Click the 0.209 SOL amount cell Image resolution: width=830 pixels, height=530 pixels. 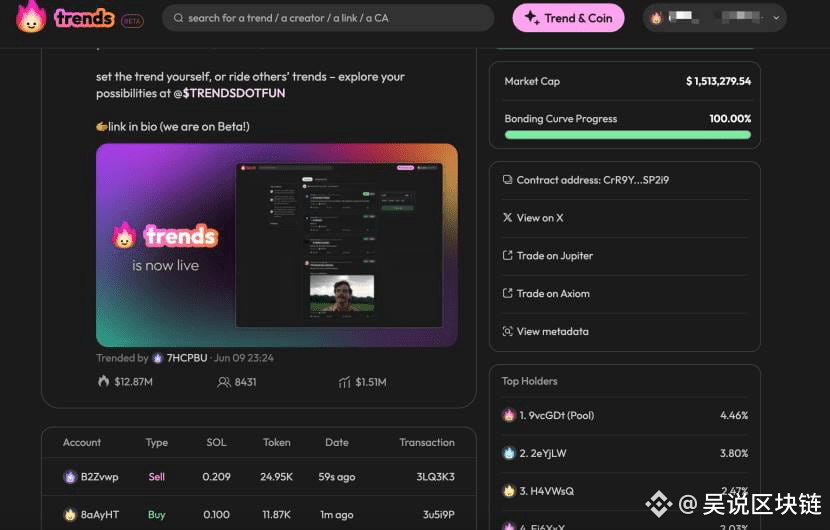pos(216,477)
